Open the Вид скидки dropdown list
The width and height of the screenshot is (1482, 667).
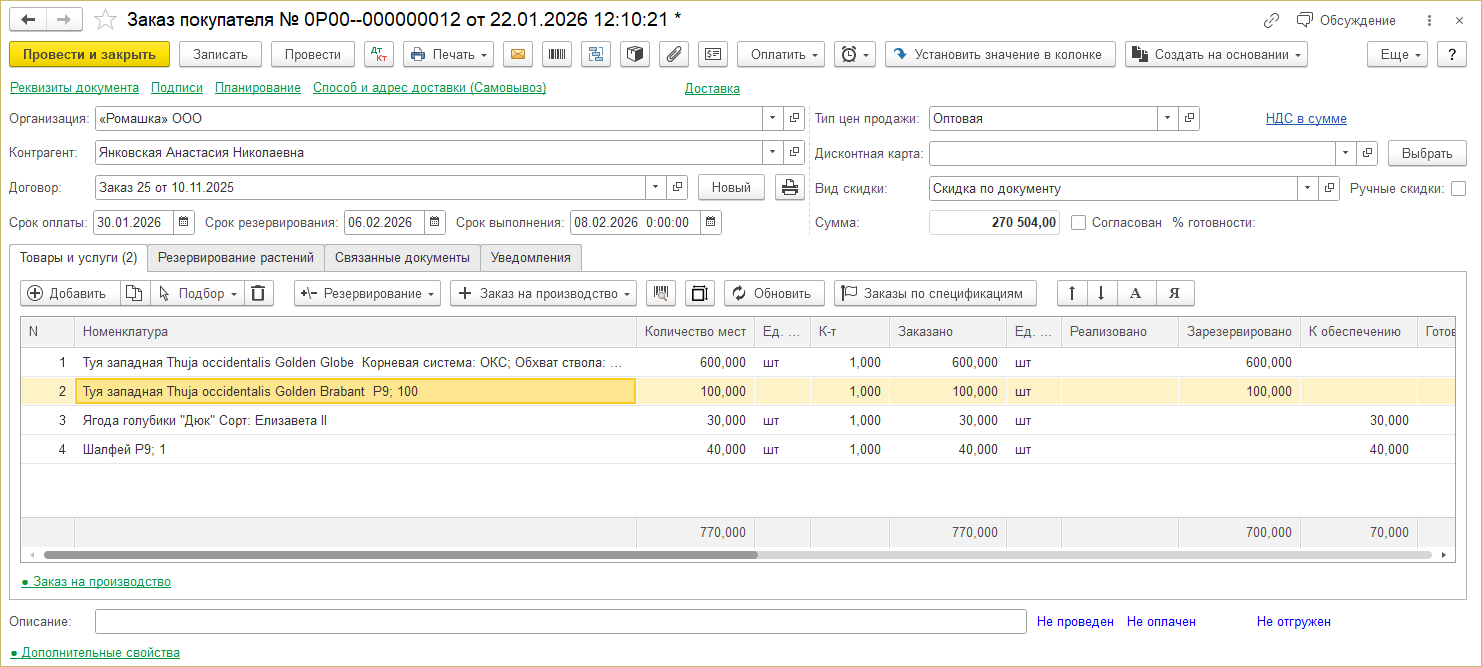(1308, 188)
